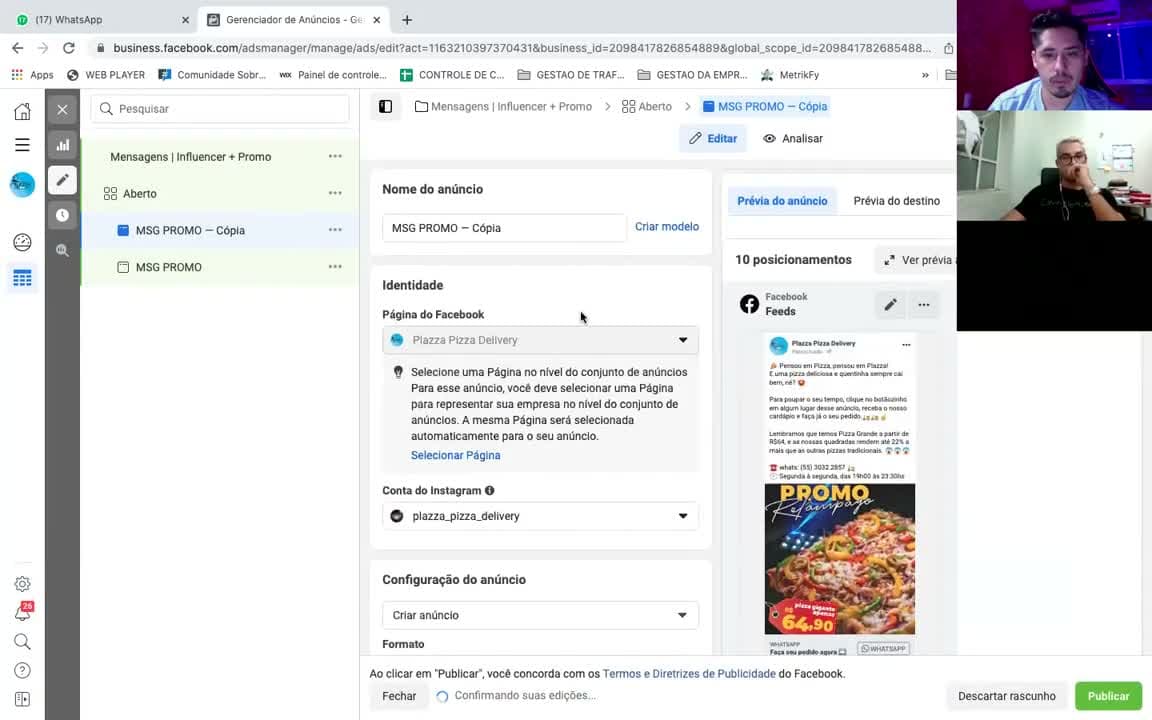Open Conta do Instagram dropdown

540,516
